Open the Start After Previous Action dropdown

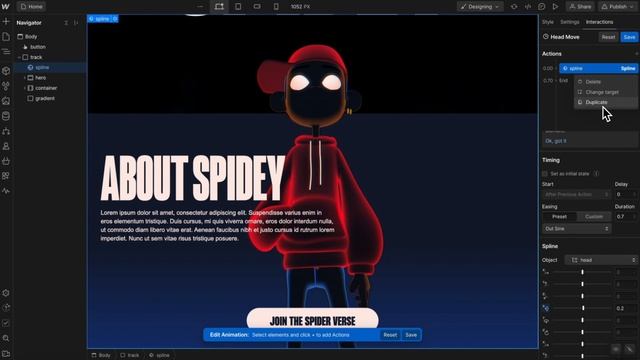[577, 195]
